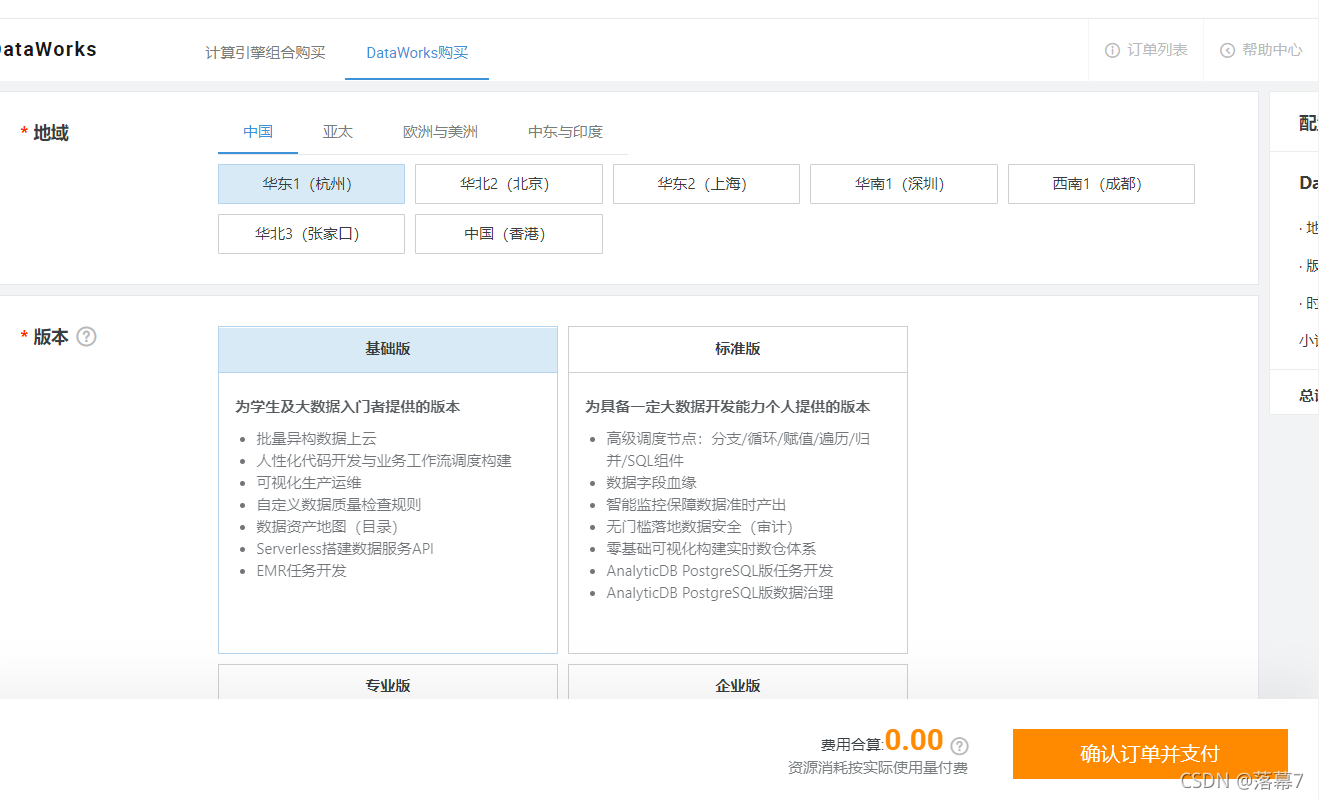
Task: Click text 自定义数据质量检查规则
Action: point(339,505)
